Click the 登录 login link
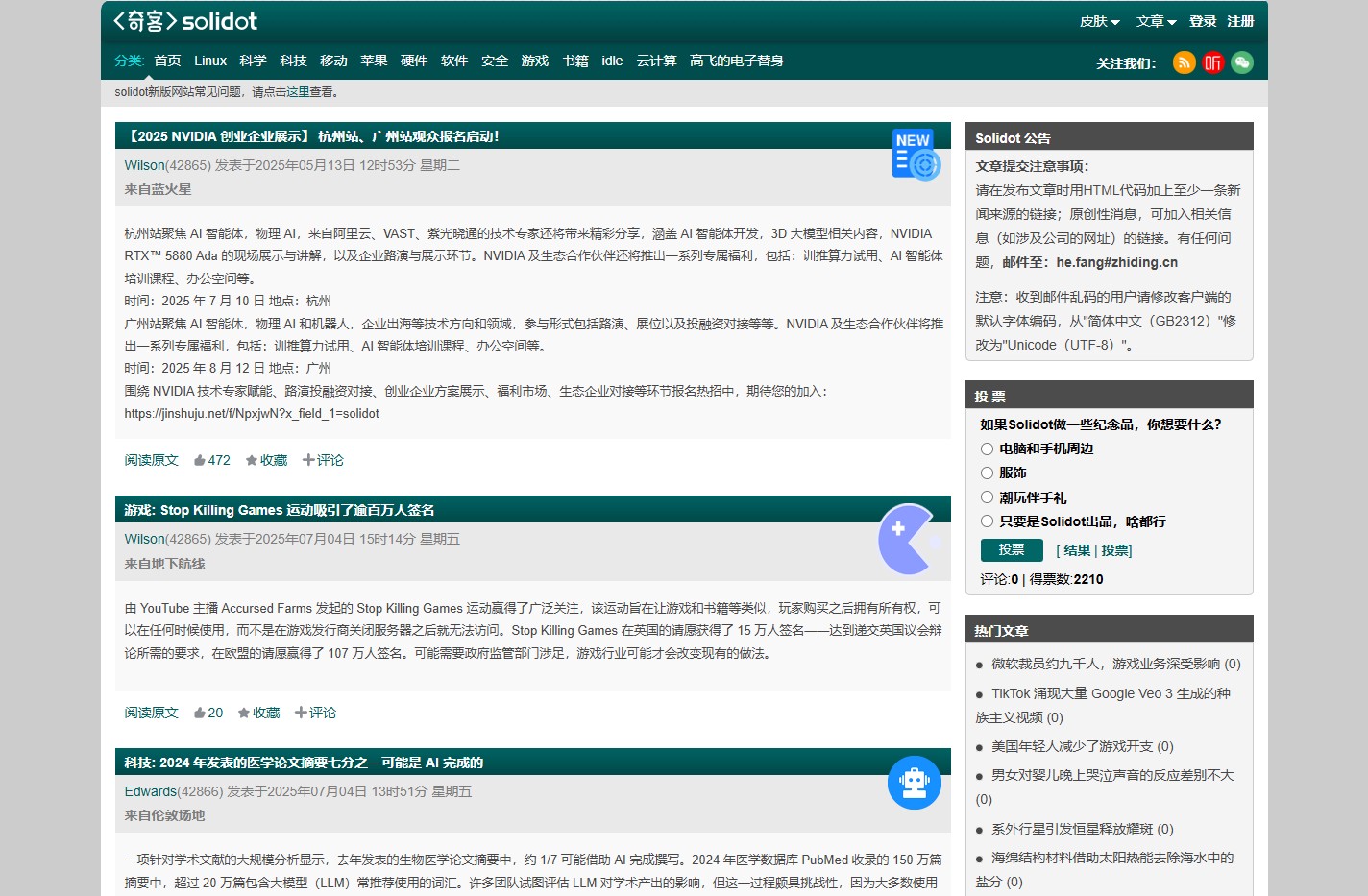The width and height of the screenshot is (1368, 896). click(1203, 21)
